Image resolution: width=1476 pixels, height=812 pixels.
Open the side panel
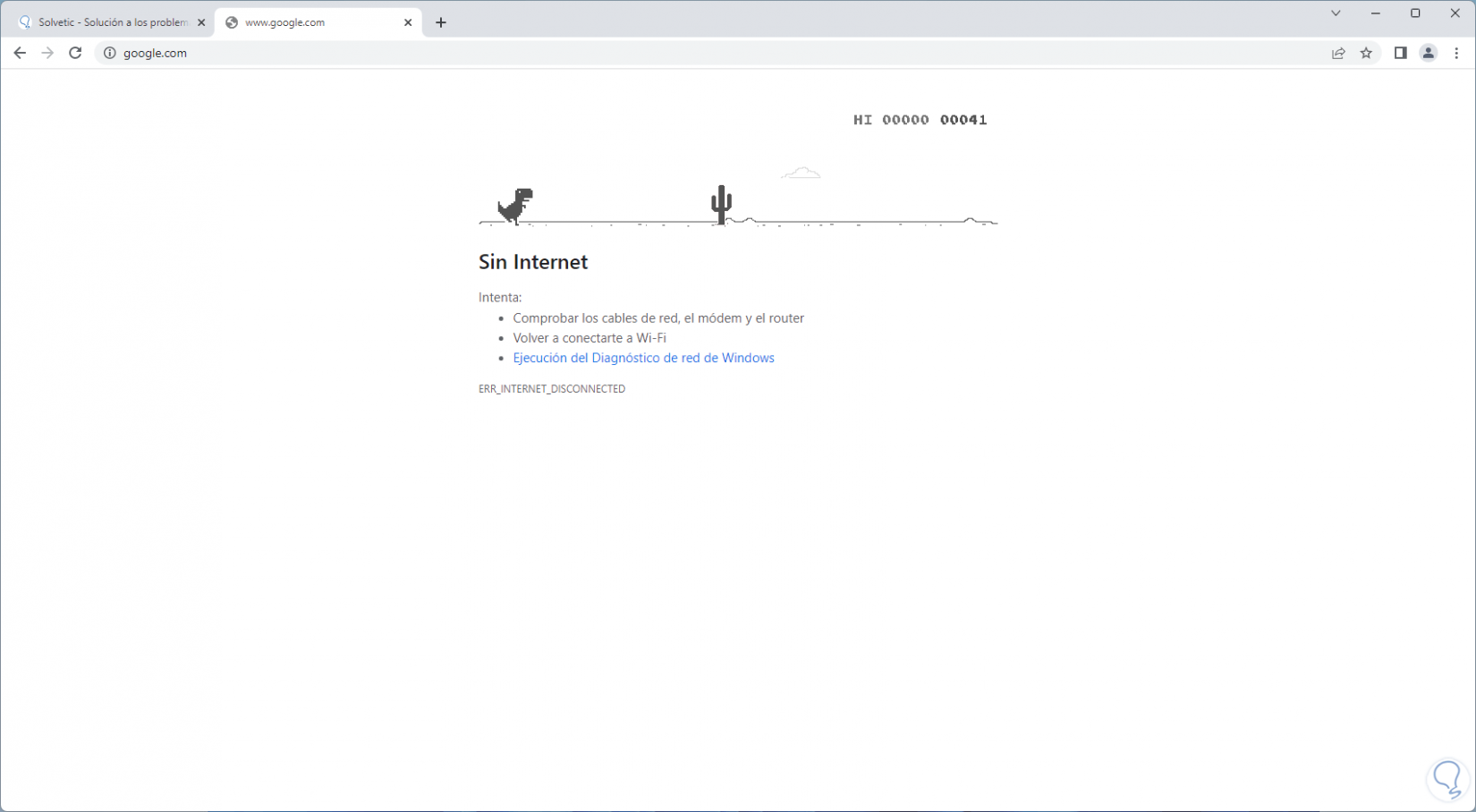(x=1401, y=53)
